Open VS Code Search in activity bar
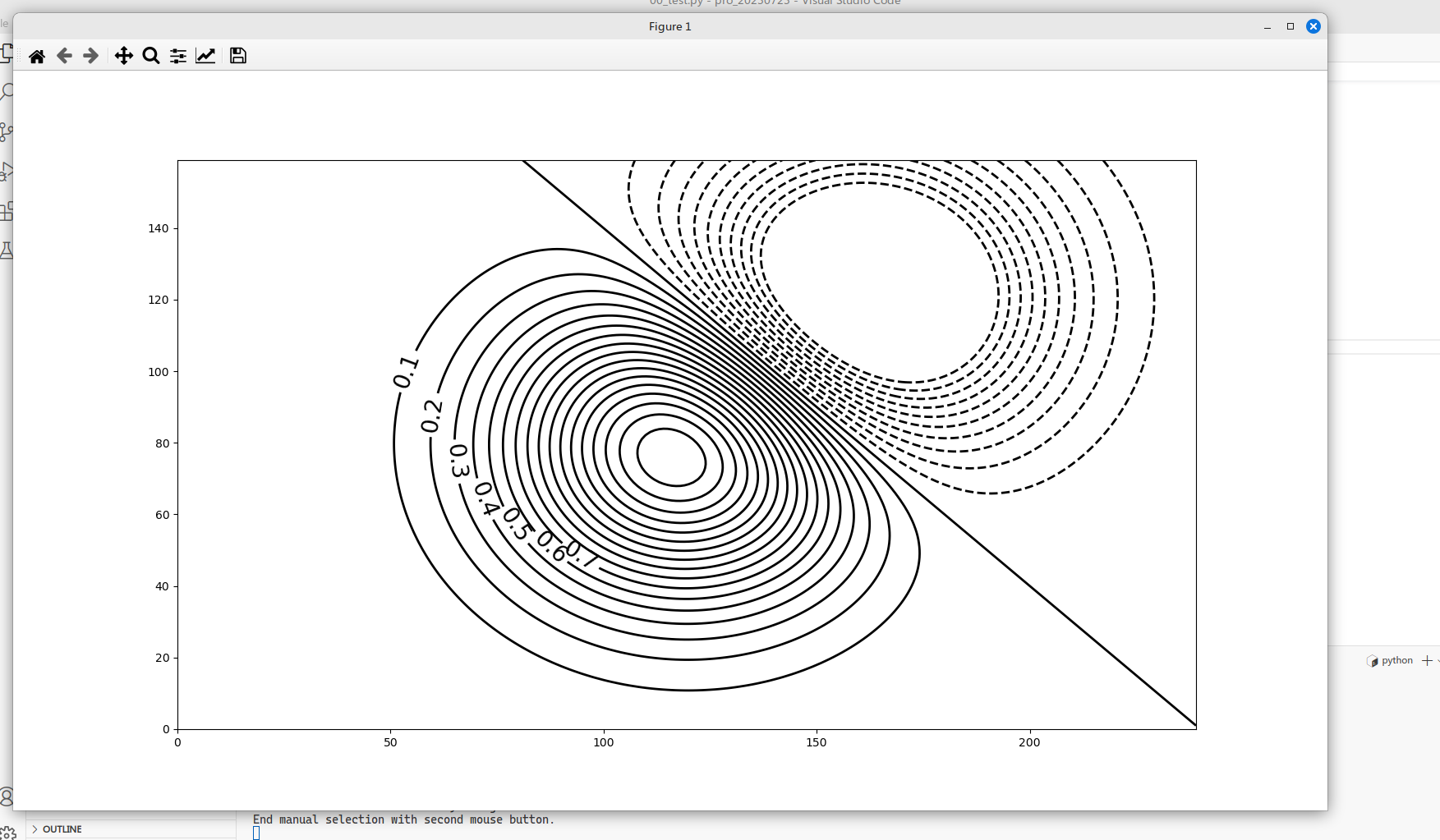The width and height of the screenshot is (1440, 840). tap(6, 91)
